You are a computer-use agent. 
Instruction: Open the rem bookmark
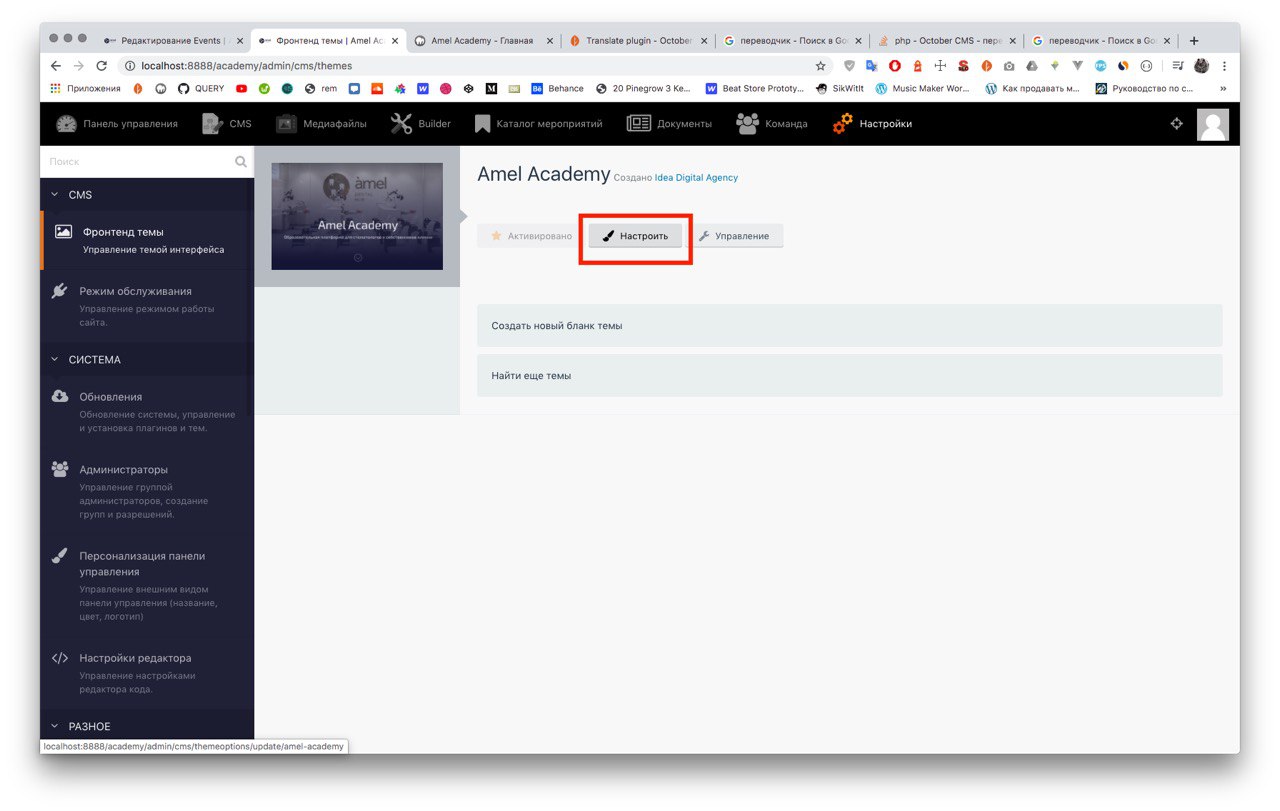tap(321, 88)
